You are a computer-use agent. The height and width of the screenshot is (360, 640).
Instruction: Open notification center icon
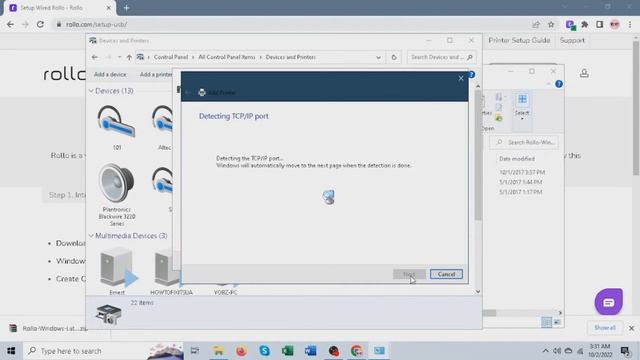(x=625, y=351)
